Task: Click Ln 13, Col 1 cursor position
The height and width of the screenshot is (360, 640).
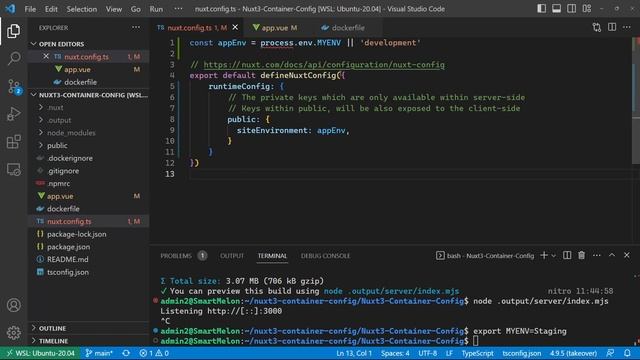Action: [x=354, y=353]
